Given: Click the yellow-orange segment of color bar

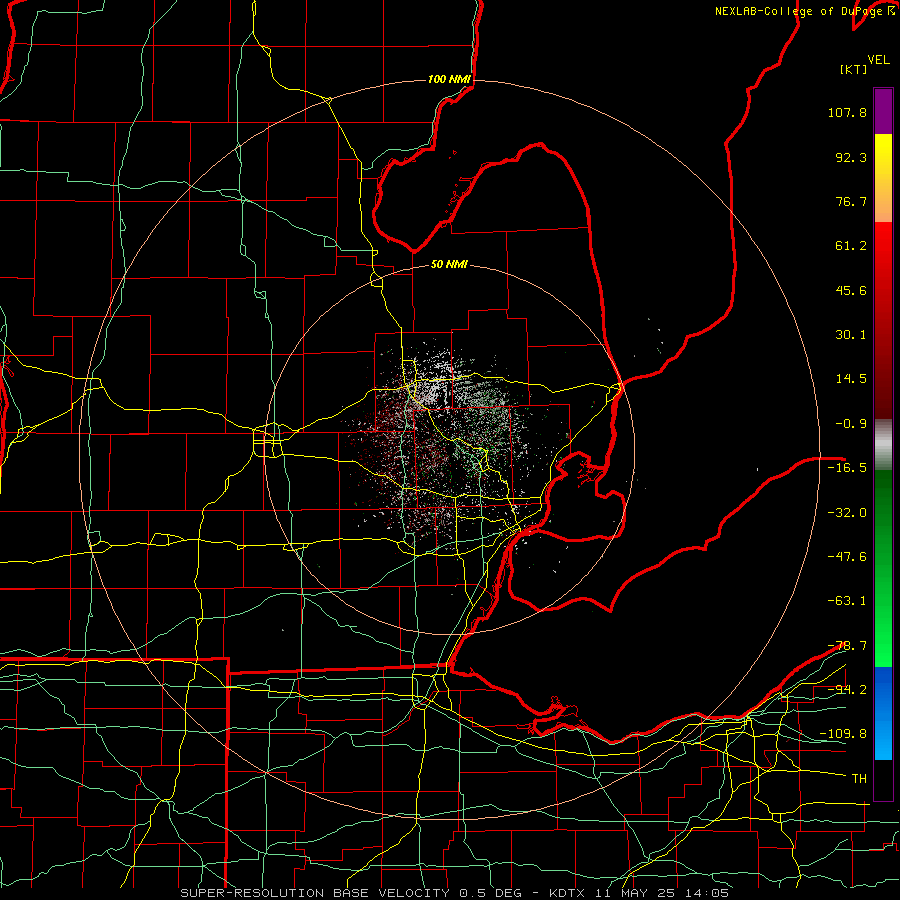Looking at the screenshot, I should (x=883, y=178).
